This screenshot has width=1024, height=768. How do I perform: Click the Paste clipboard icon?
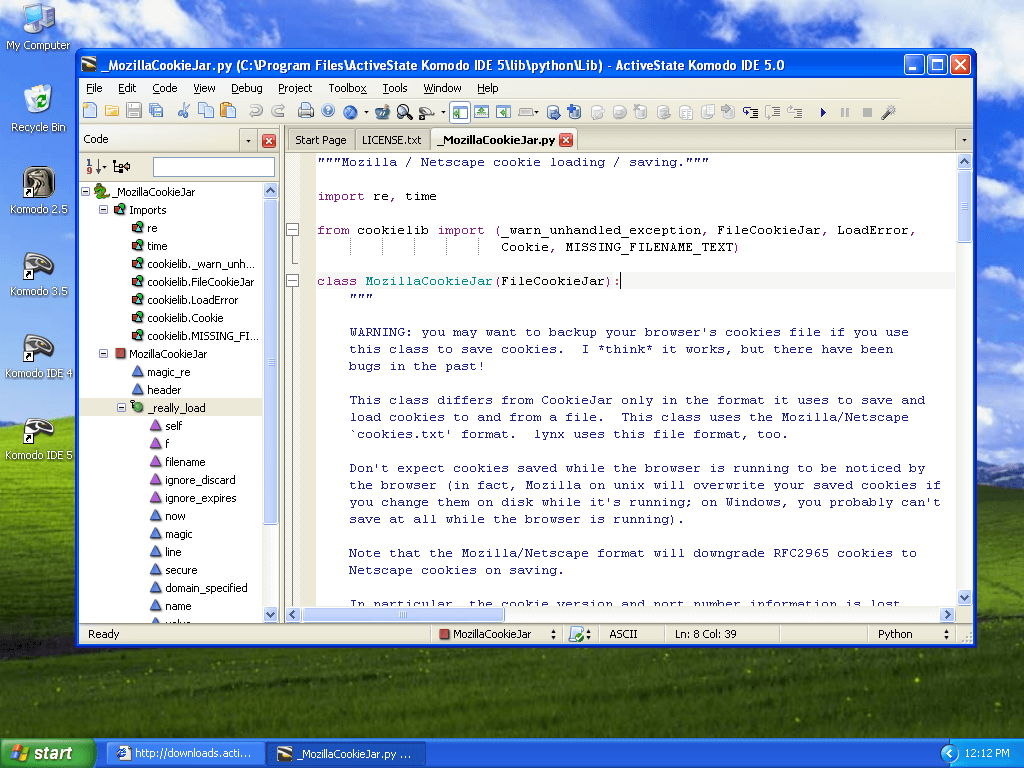(x=228, y=112)
